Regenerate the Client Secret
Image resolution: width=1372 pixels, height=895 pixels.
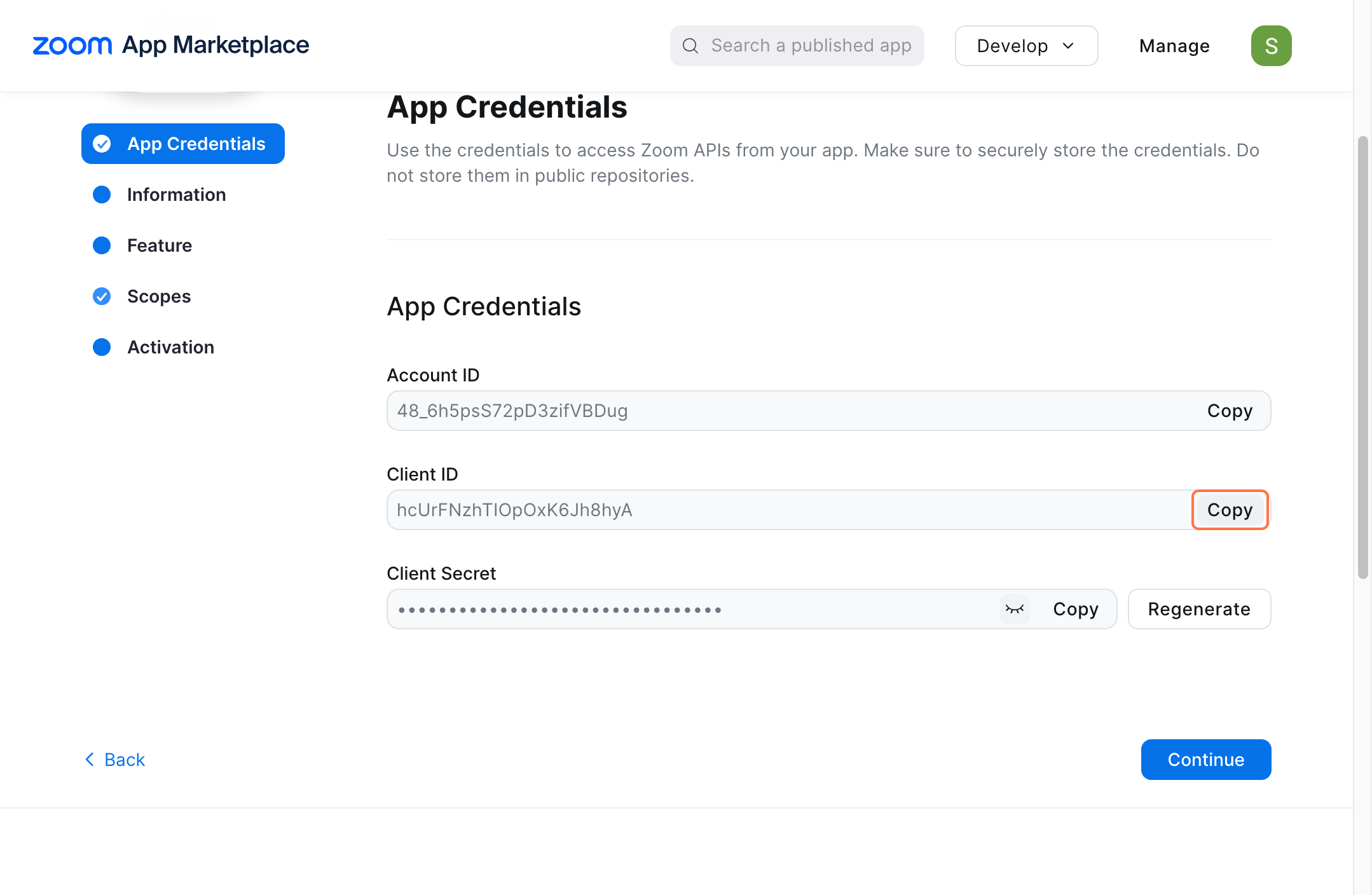[1199, 609]
